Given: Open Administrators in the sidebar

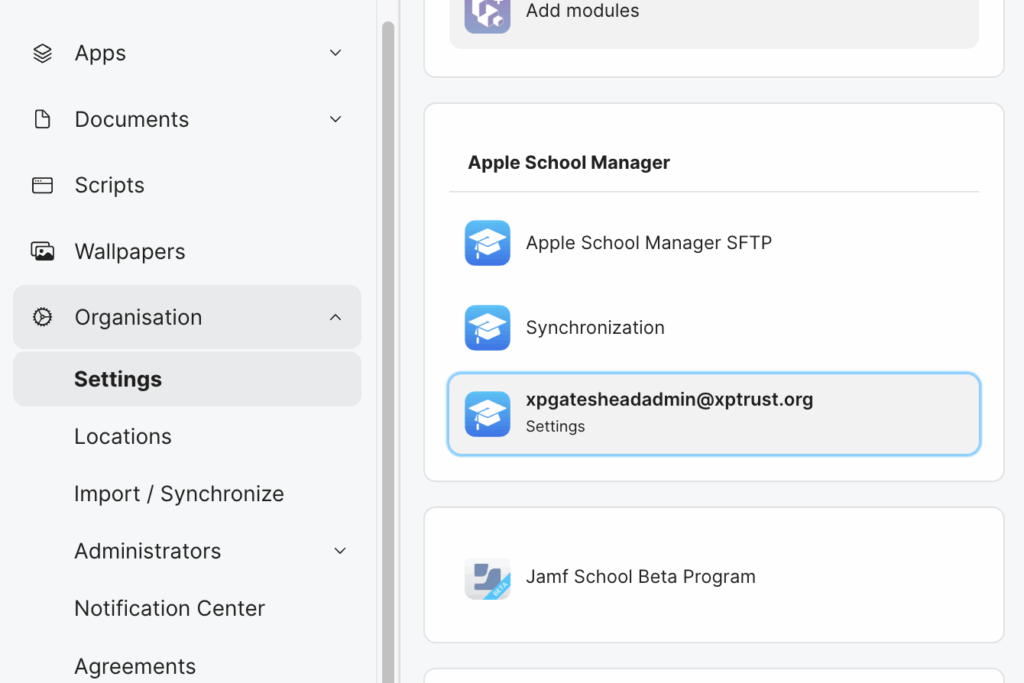Looking at the screenshot, I should pos(148,551).
